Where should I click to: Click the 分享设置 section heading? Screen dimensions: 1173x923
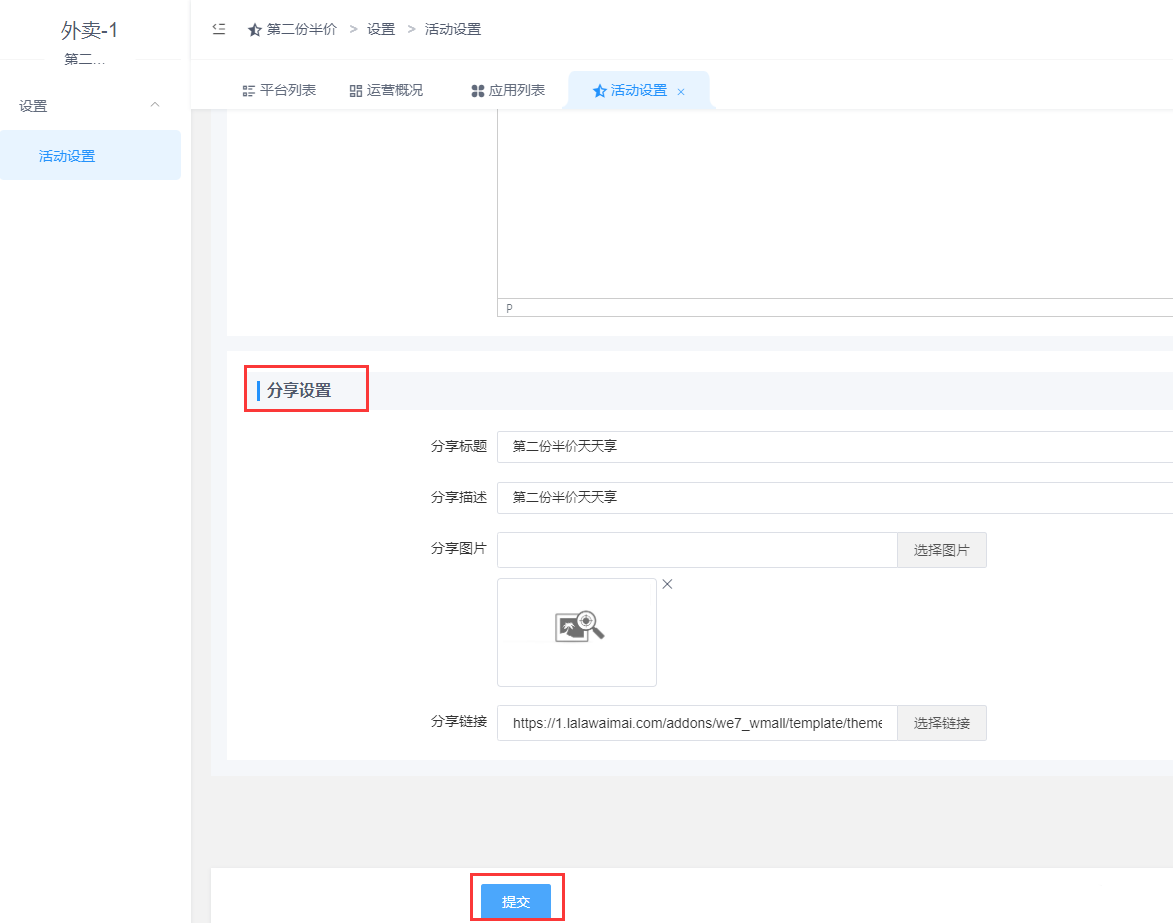(x=298, y=390)
